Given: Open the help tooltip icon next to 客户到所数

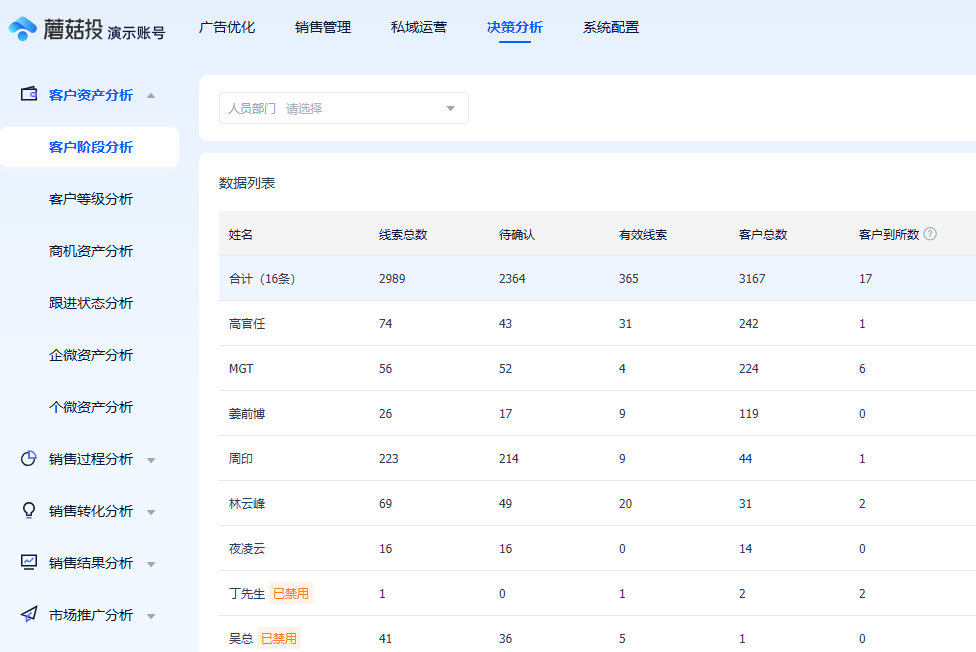Looking at the screenshot, I should click(x=932, y=233).
